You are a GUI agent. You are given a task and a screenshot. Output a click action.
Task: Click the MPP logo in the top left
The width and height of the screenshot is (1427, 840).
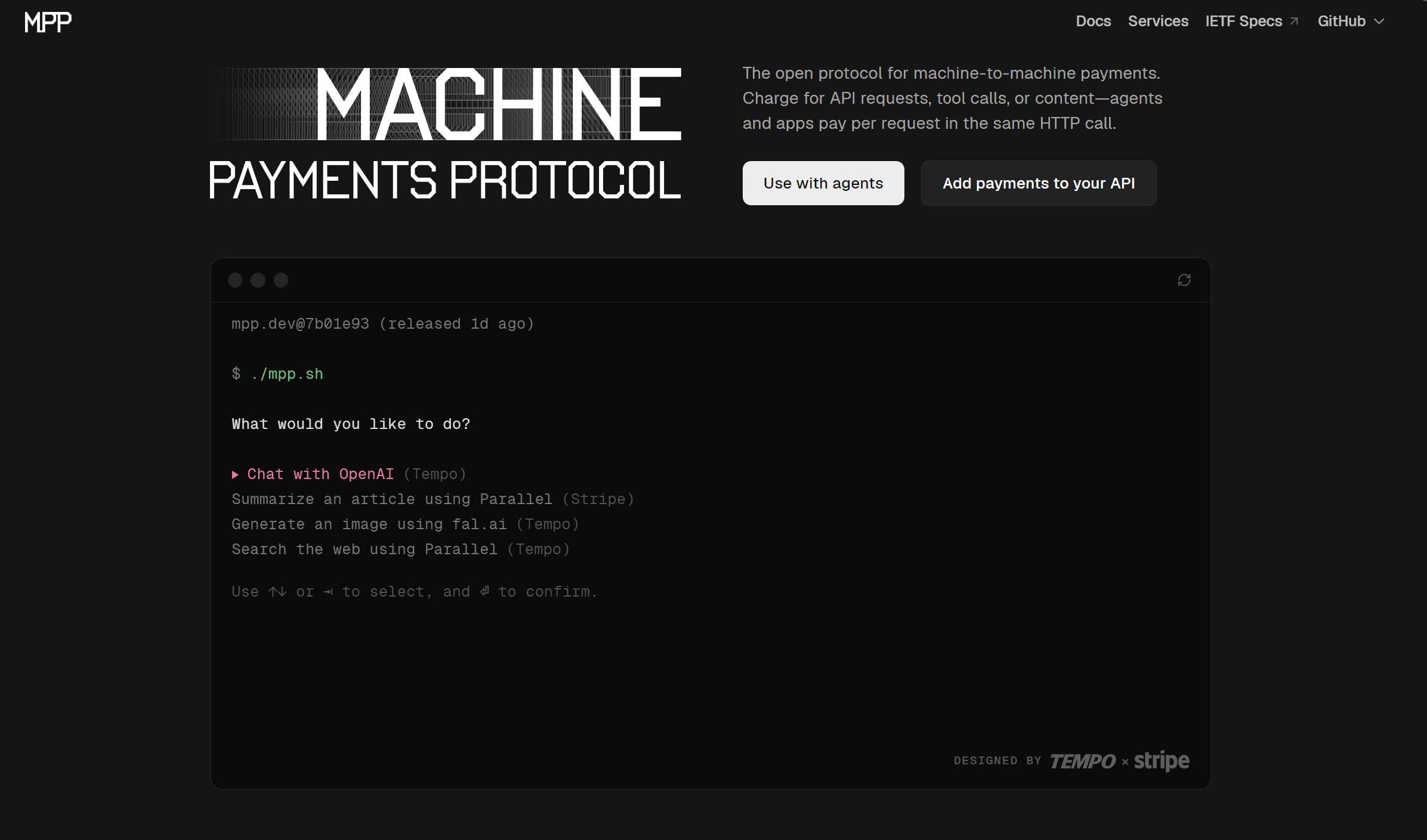[x=48, y=21]
